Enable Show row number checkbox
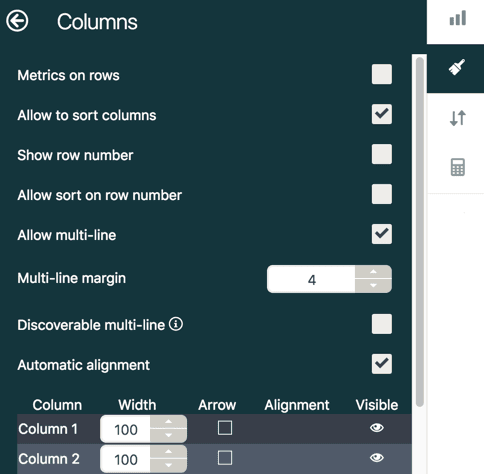The height and width of the screenshot is (474, 484). (382, 154)
